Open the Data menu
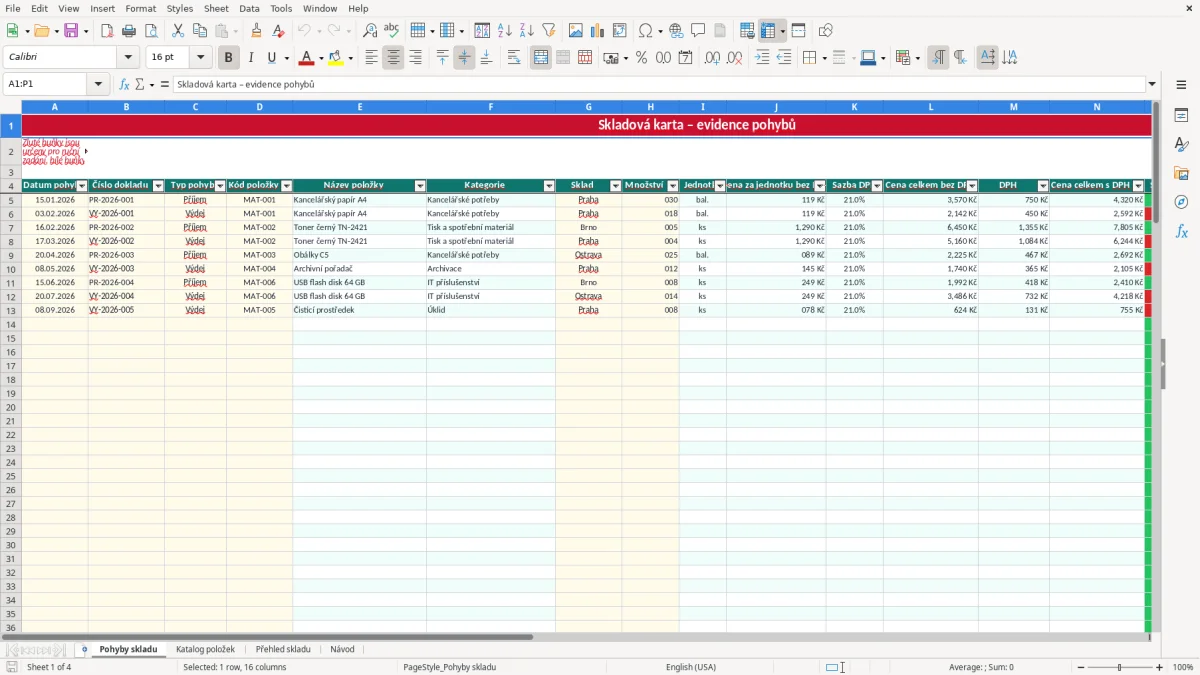The height and width of the screenshot is (675, 1200). [x=249, y=8]
